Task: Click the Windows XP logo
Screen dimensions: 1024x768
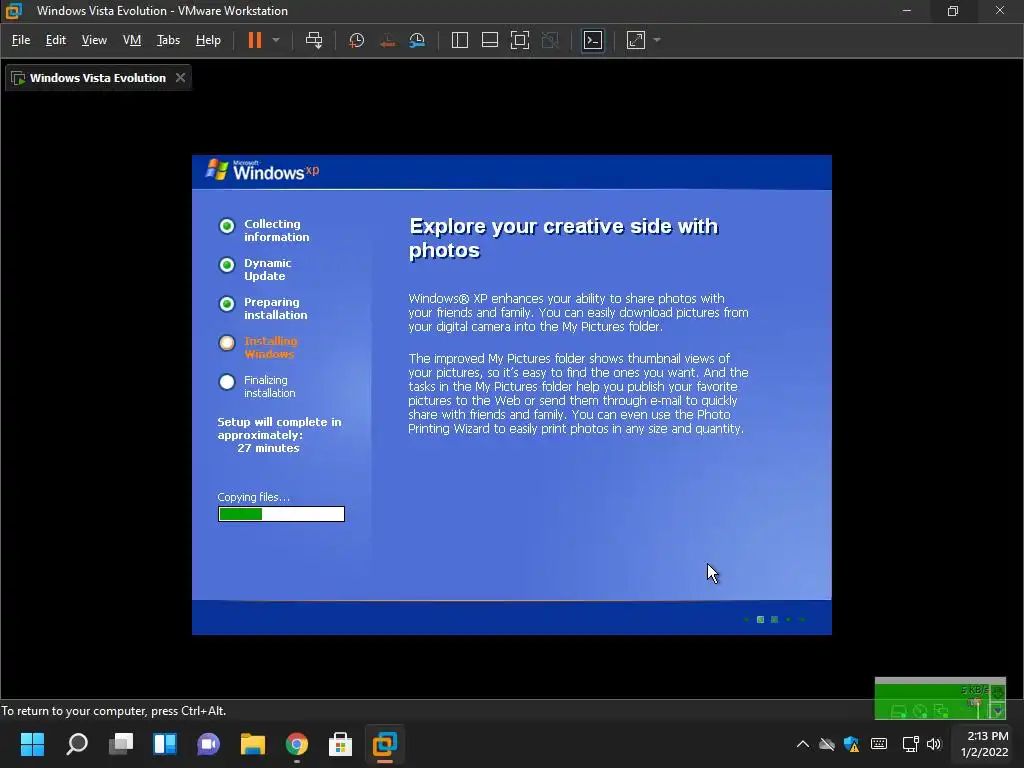Action: click(x=263, y=170)
